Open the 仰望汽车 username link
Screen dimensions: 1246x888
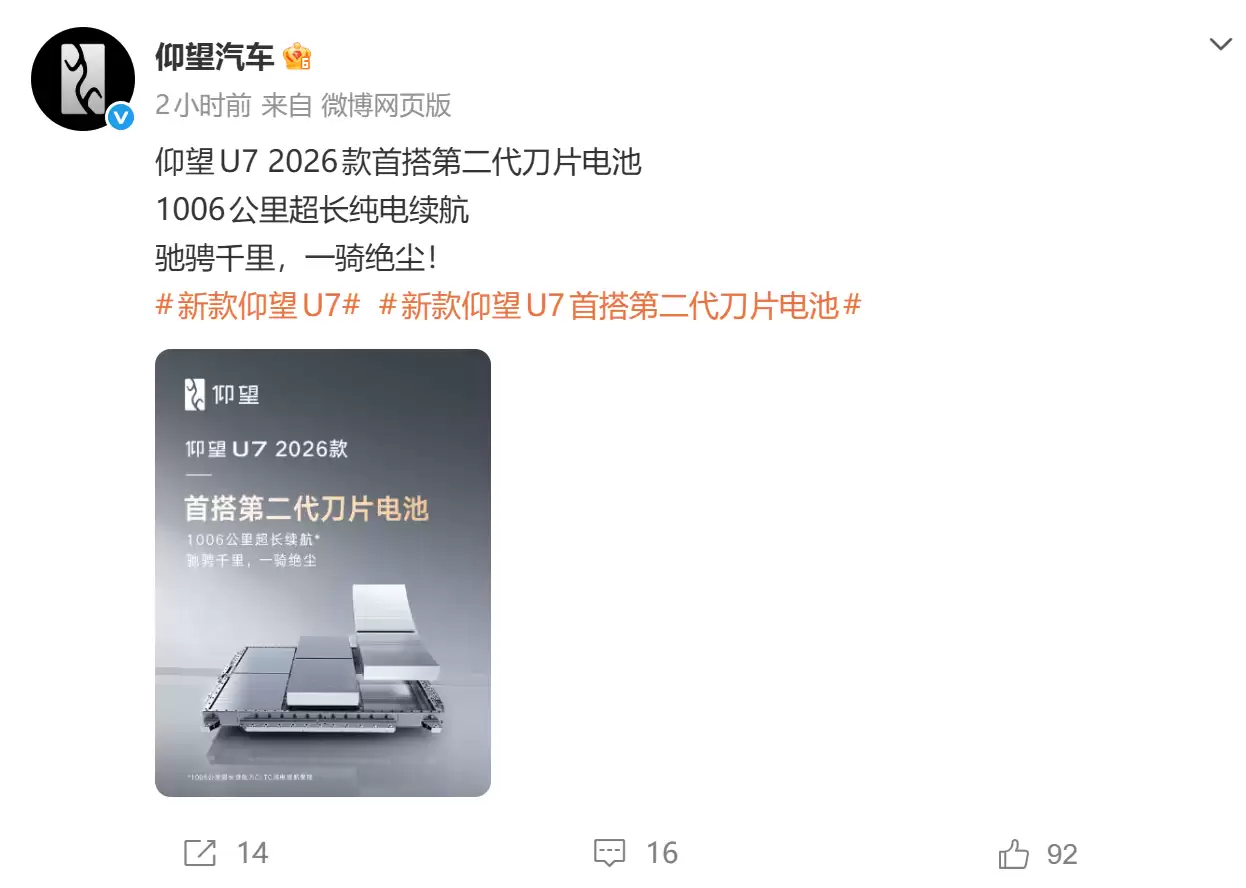point(214,57)
